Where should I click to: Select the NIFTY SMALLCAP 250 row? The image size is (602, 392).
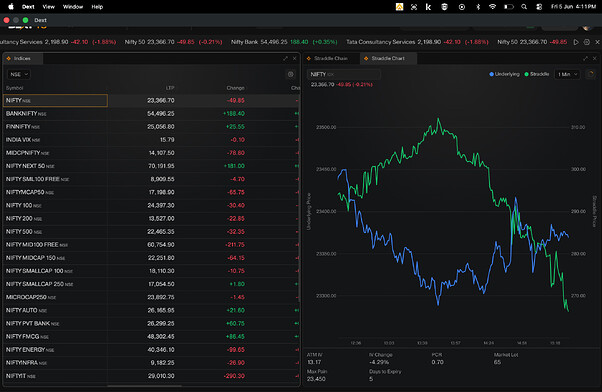click(x=151, y=284)
